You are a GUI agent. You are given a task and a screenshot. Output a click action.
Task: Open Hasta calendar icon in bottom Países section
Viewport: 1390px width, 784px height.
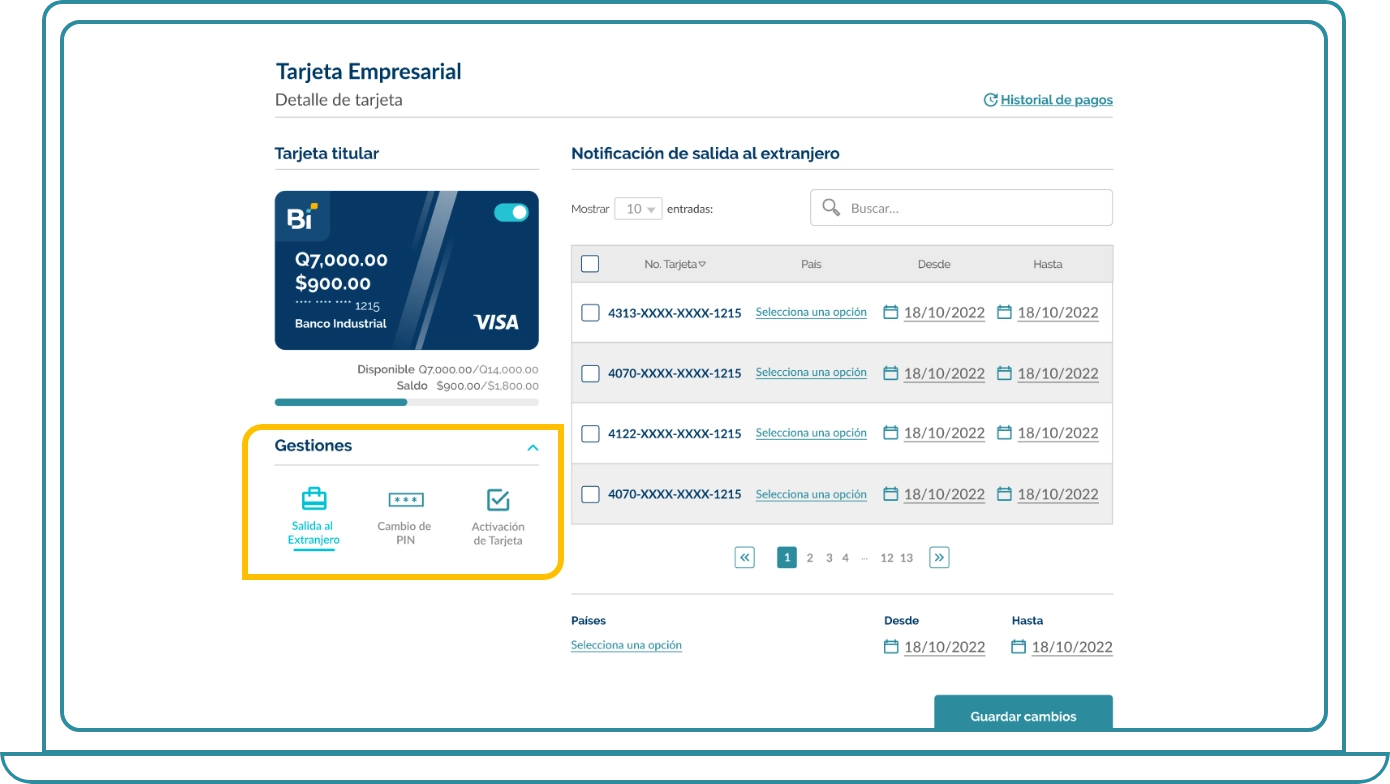click(1018, 647)
